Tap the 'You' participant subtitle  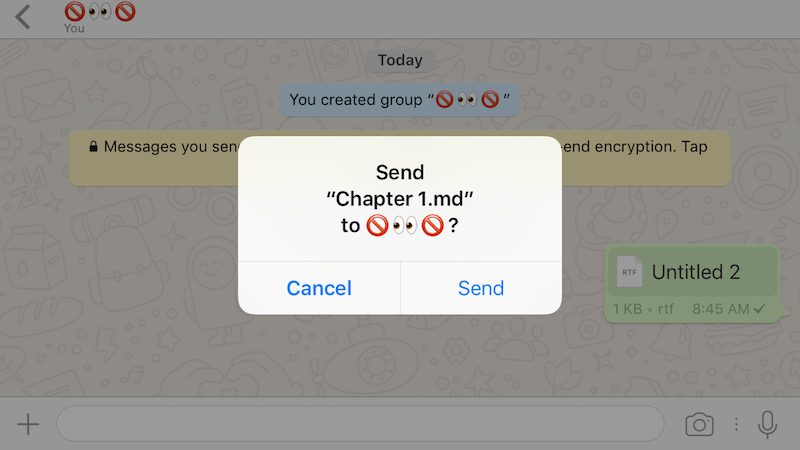74,29
